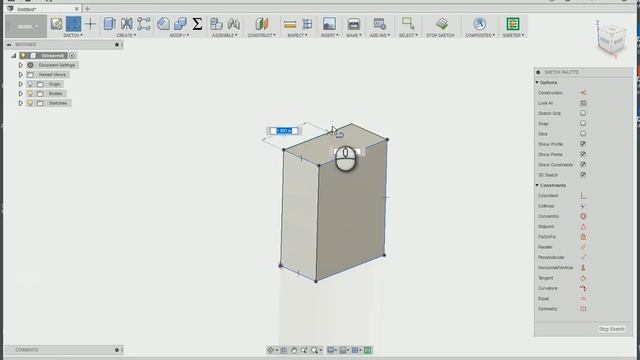The height and width of the screenshot is (360, 640).
Task: Uncheck the Show Profile checkbox
Action: pos(583,144)
